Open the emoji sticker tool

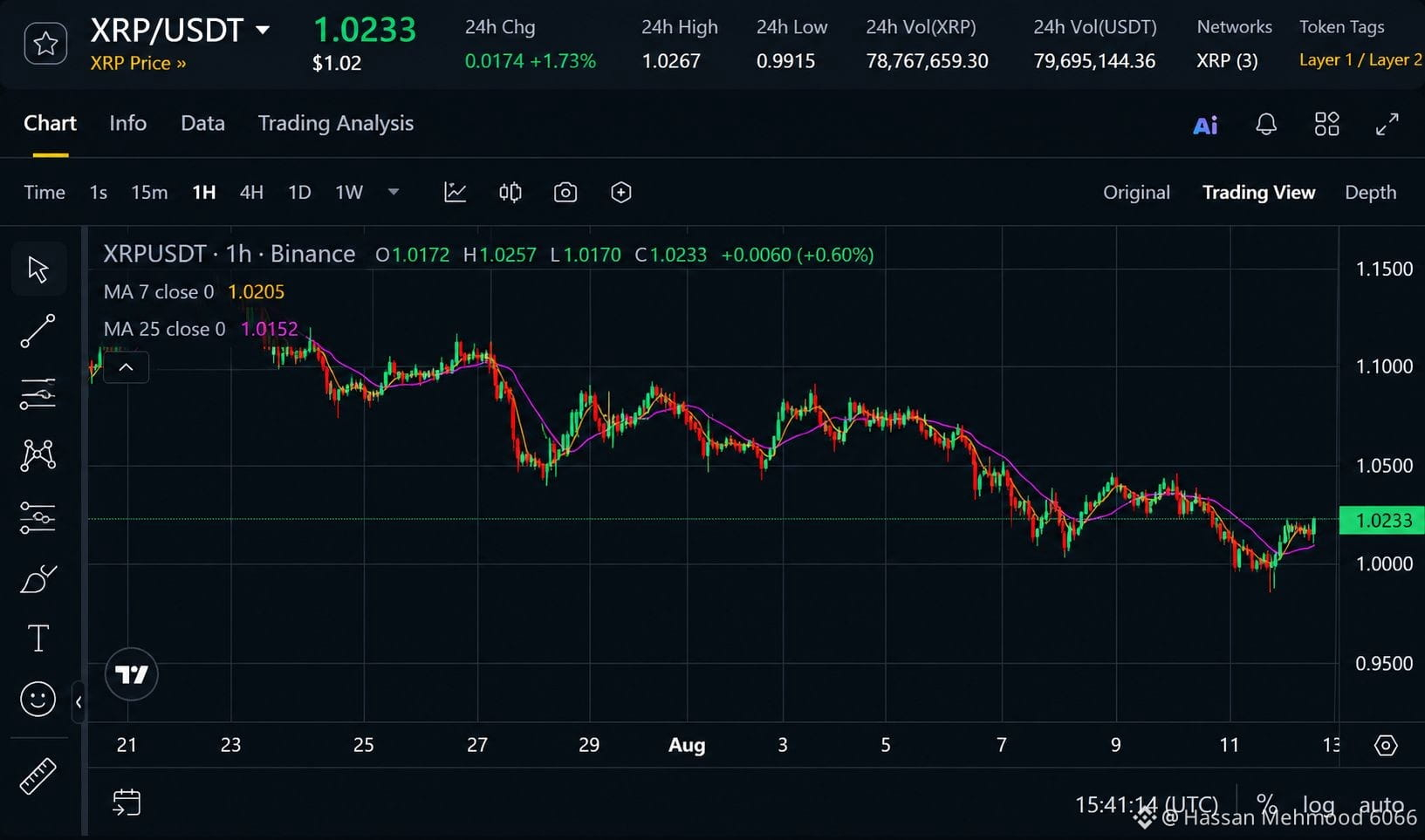coord(38,699)
